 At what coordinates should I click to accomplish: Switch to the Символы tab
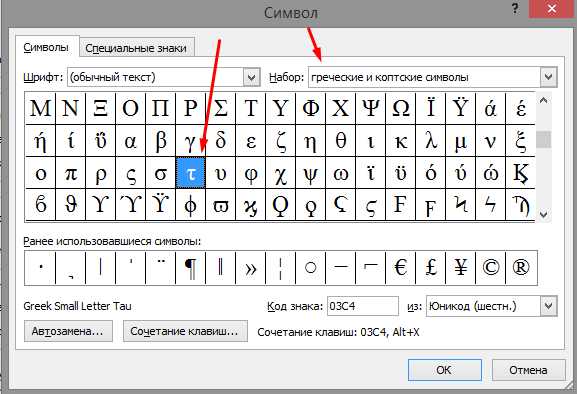point(46,47)
